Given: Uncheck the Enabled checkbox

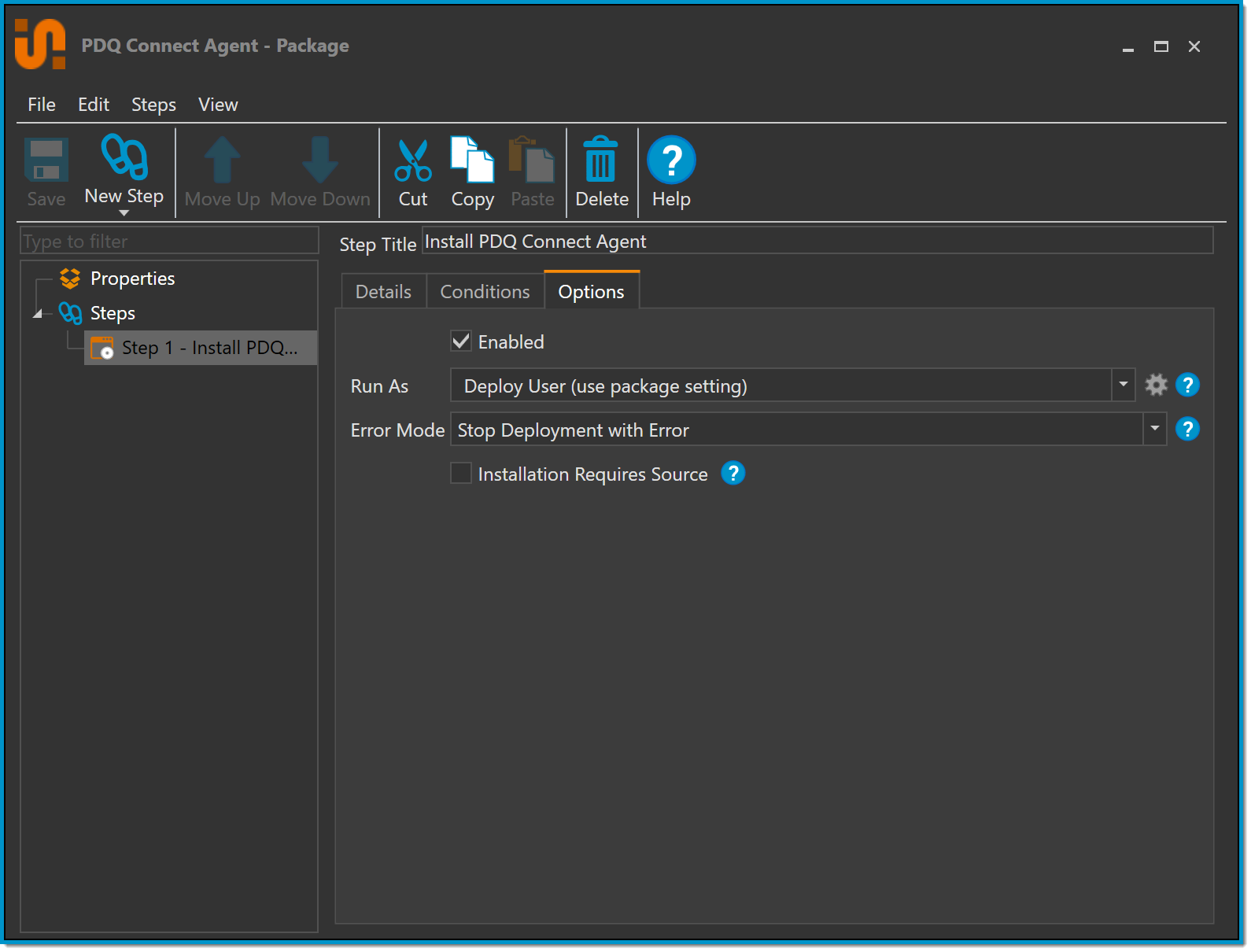Looking at the screenshot, I should 461,341.
